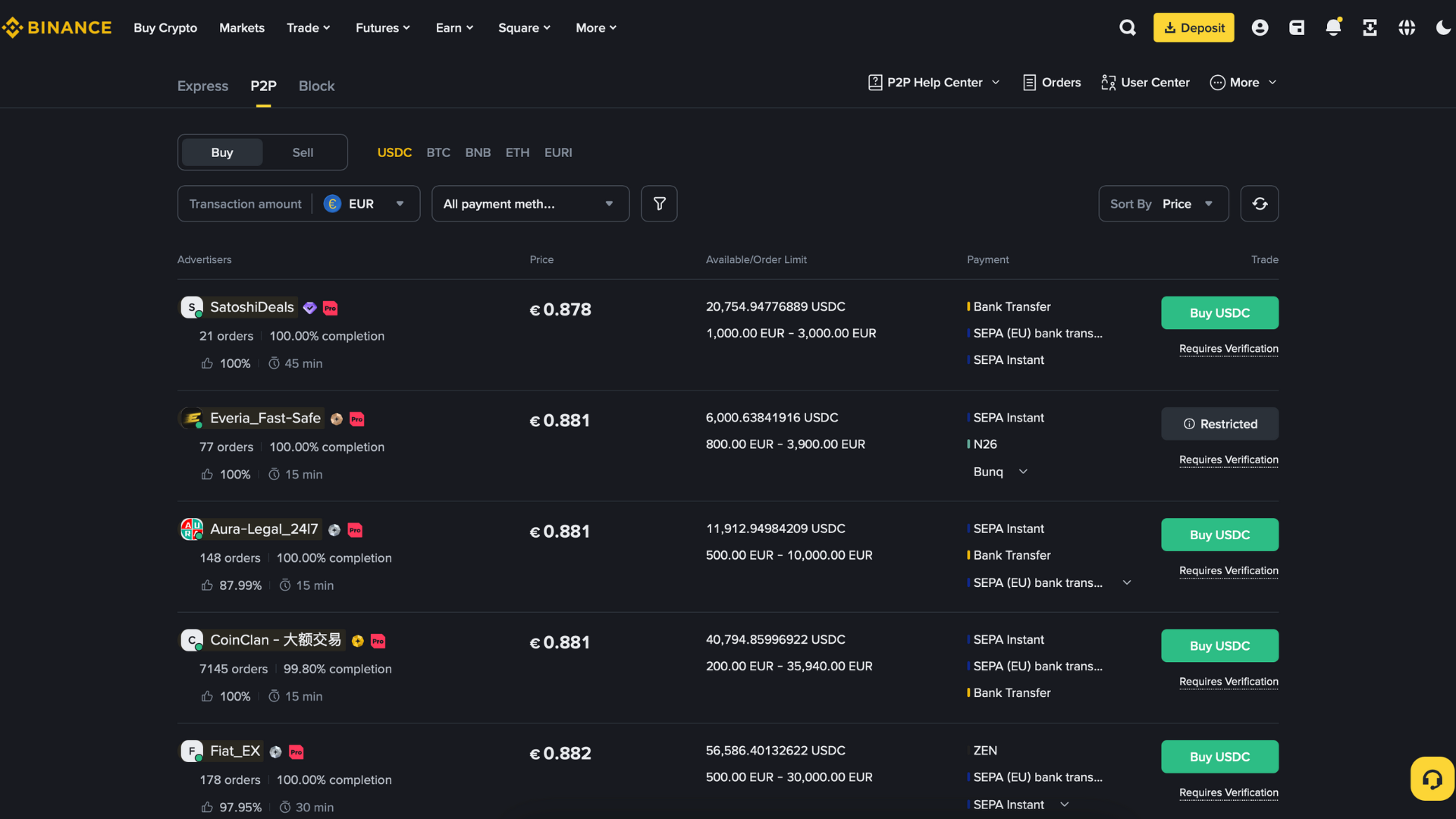
Task: Open the search magnifier
Action: [x=1128, y=27]
